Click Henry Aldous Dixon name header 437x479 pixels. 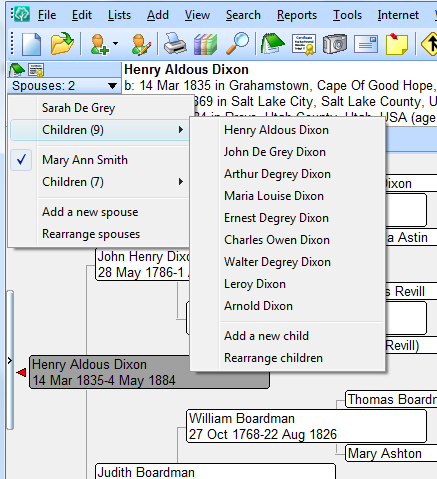[186, 70]
